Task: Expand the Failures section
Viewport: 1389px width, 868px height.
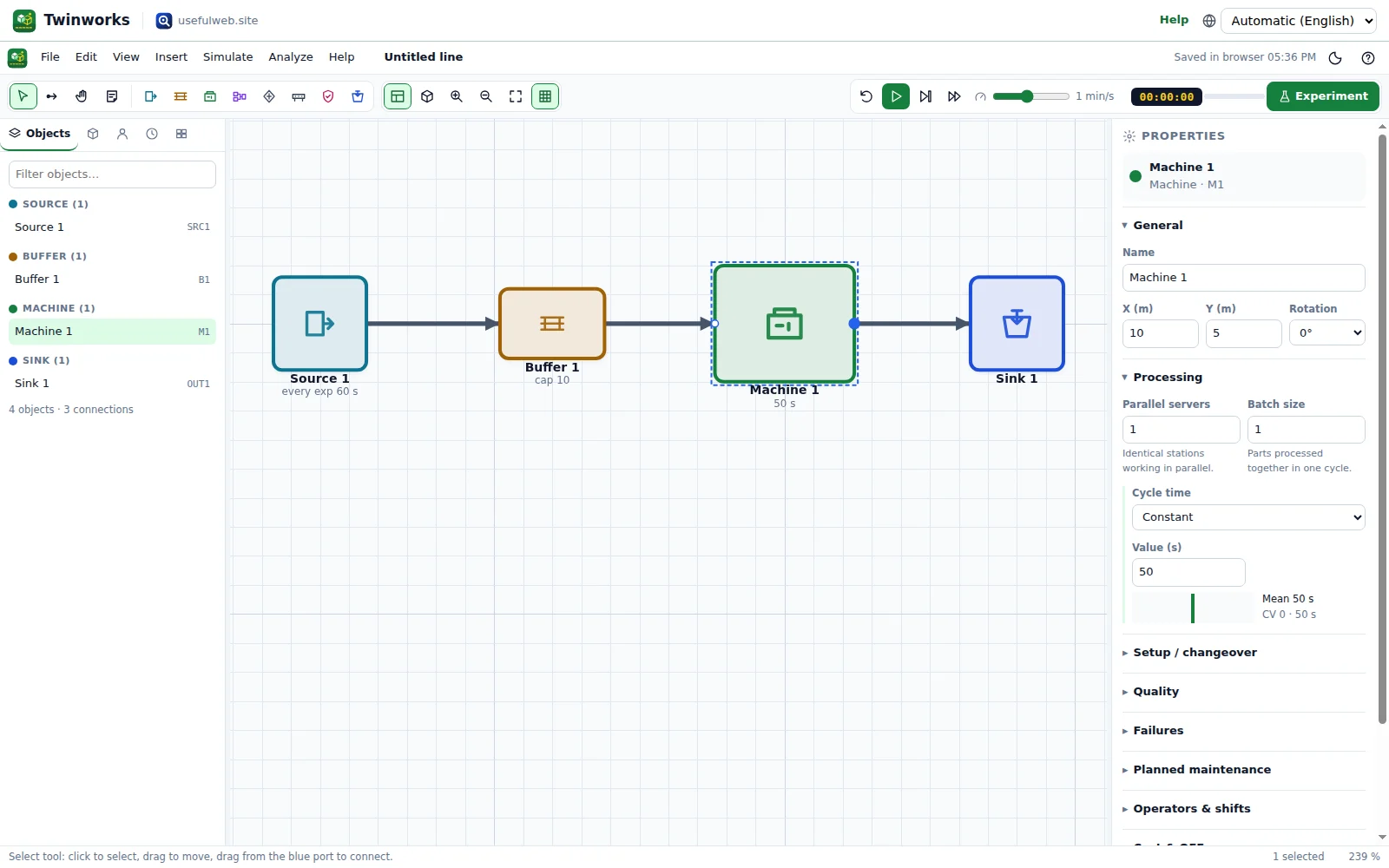Action: pos(1244,731)
